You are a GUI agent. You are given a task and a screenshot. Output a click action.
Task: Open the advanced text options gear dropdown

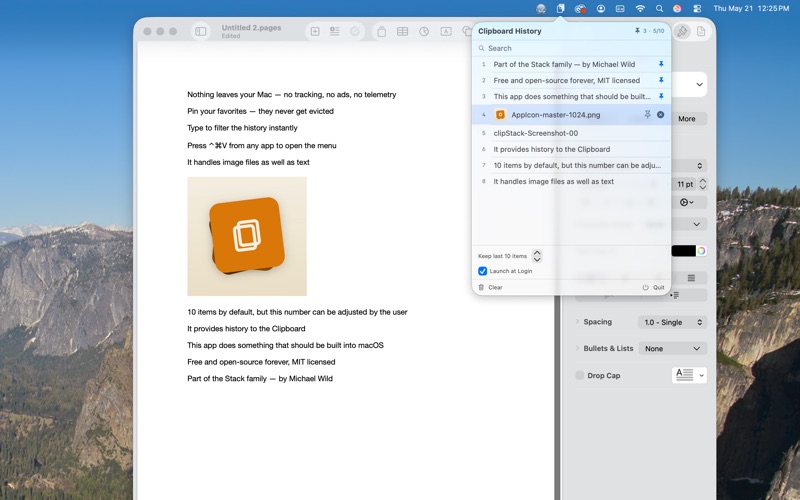pos(687,203)
